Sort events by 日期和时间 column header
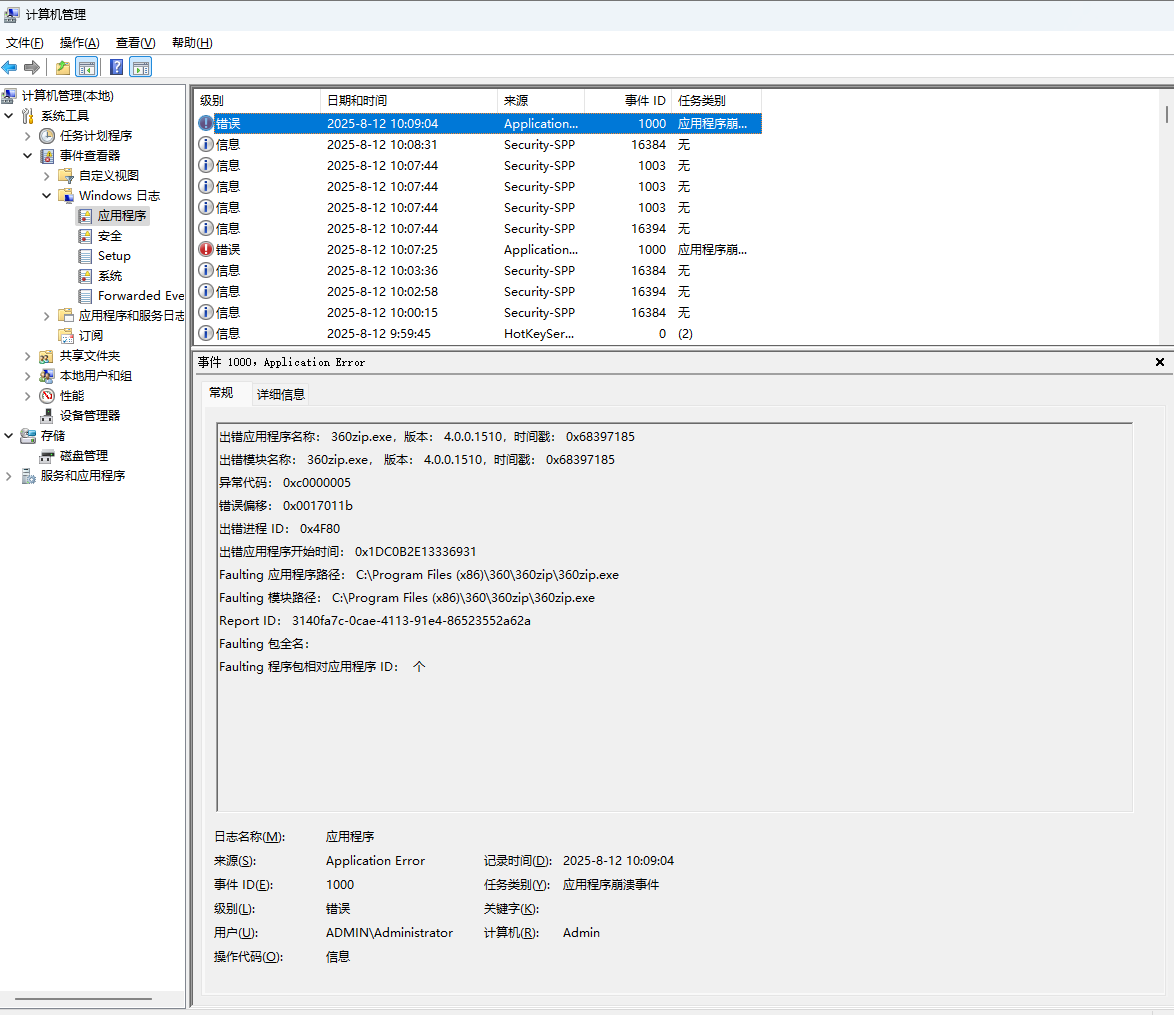This screenshot has width=1174, height=1015. tap(408, 100)
